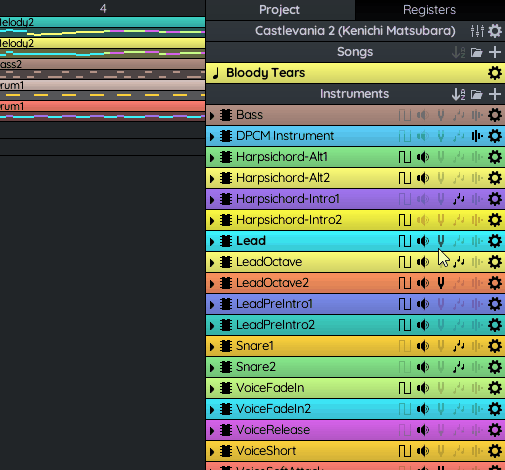Expand the LeadOctave instrument
This screenshot has height=470, width=505.
pyautogui.click(x=212, y=262)
